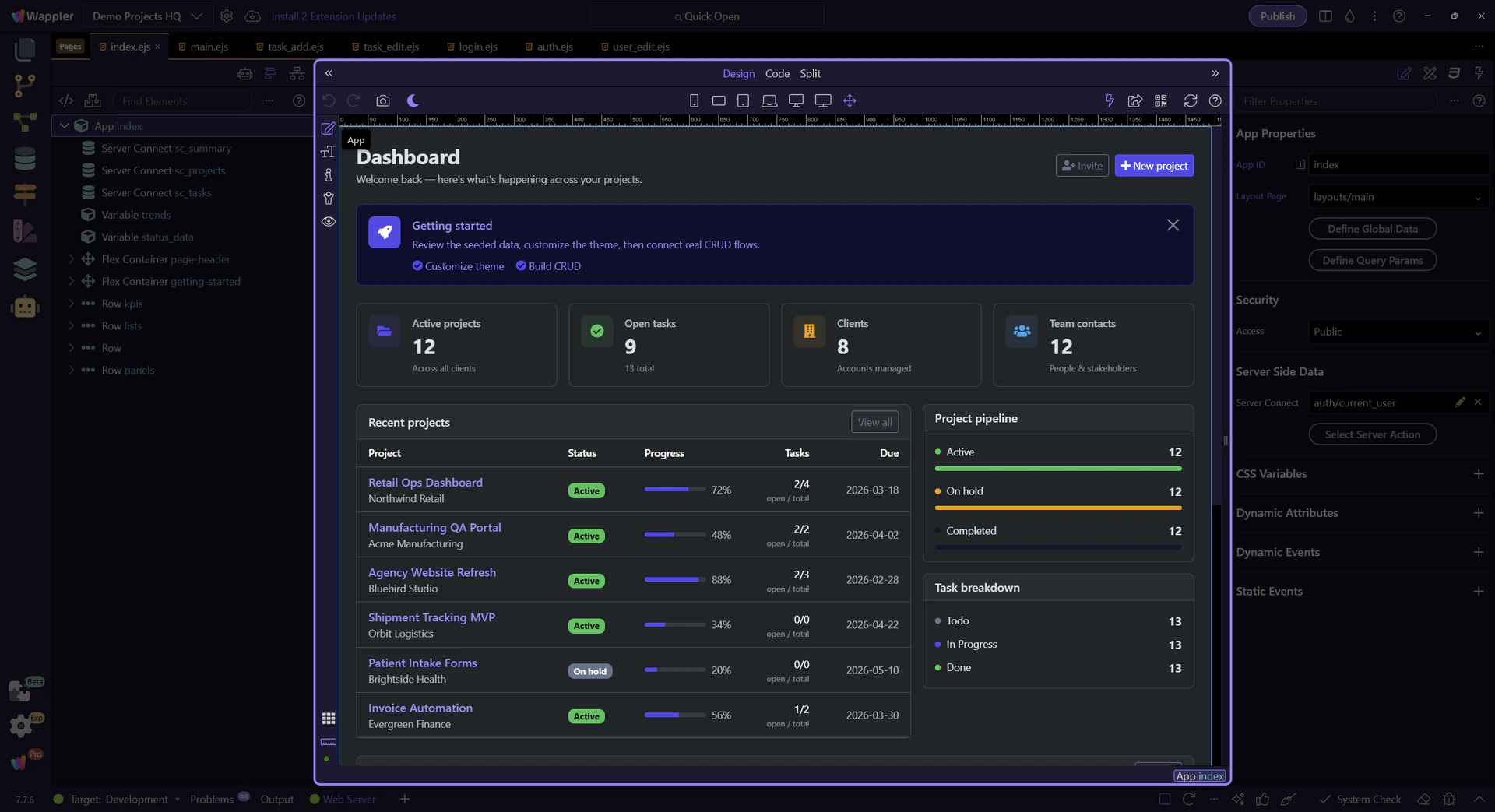Expand the Row kpis tree node
The image size is (1495, 812).
point(71,304)
